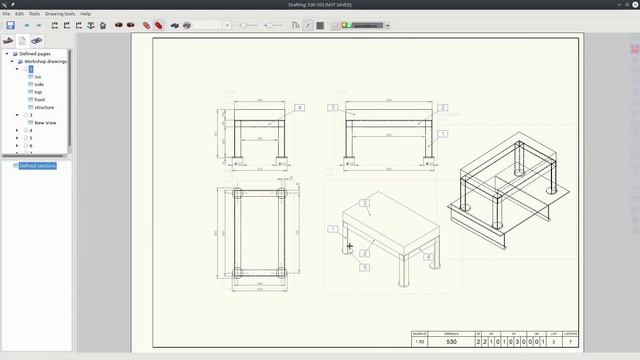This screenshot has width=640, height=360.
Task: Click the undo arrow icon
Action: coord(27,25)
